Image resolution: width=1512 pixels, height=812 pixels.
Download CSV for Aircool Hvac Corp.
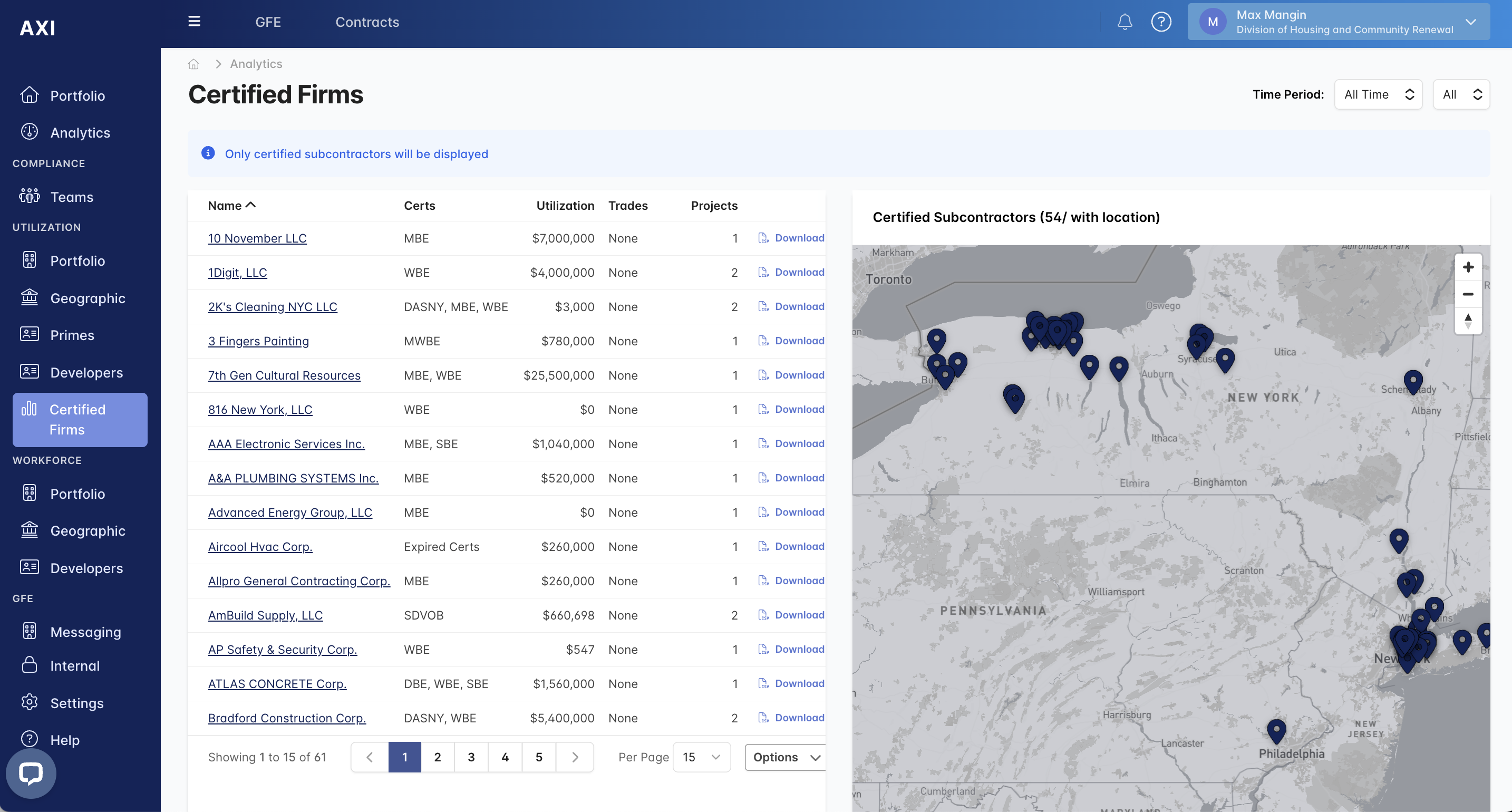791,546
